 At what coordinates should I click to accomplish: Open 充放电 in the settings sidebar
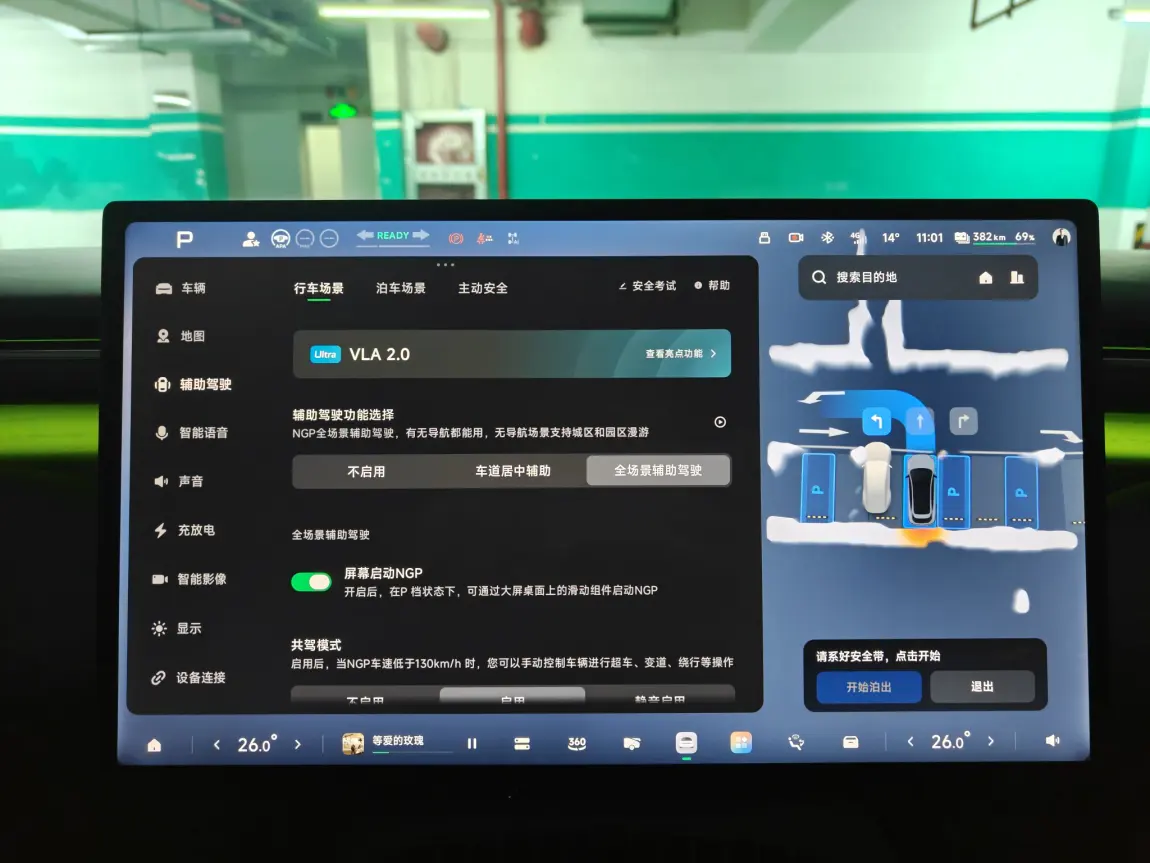196,530
